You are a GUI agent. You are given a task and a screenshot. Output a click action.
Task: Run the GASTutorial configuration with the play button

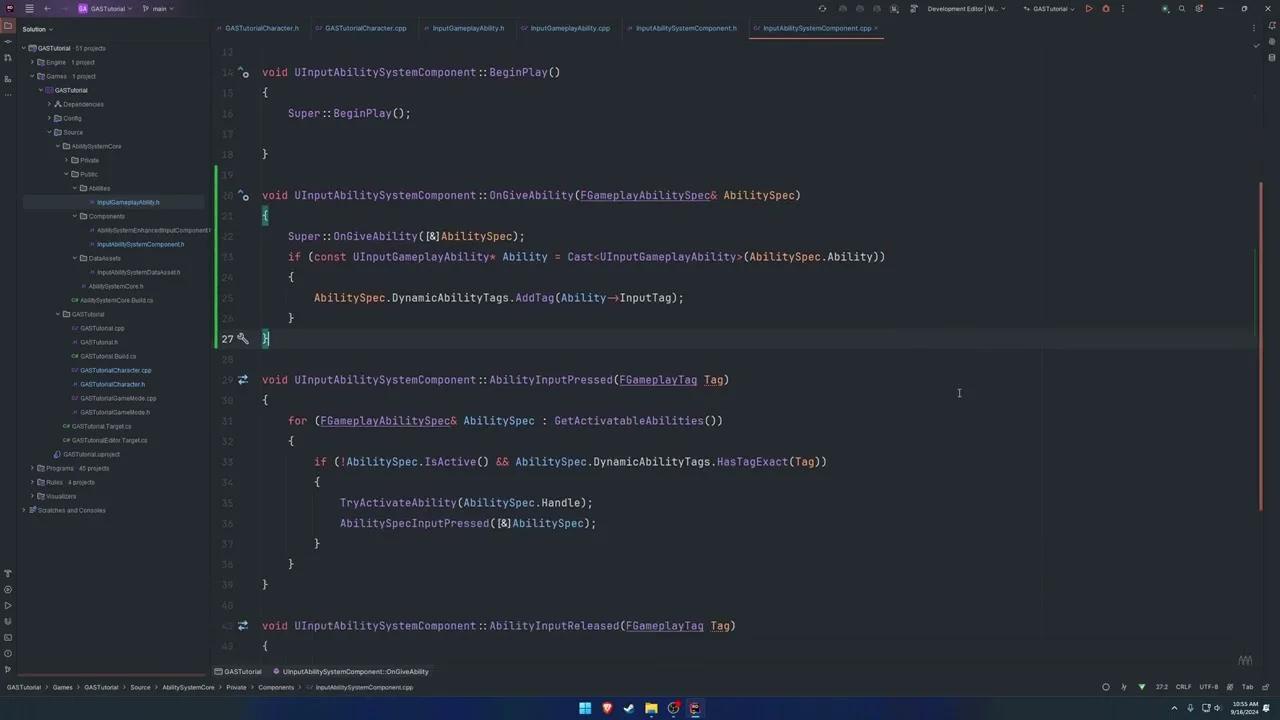click(x=1088, y=8)
